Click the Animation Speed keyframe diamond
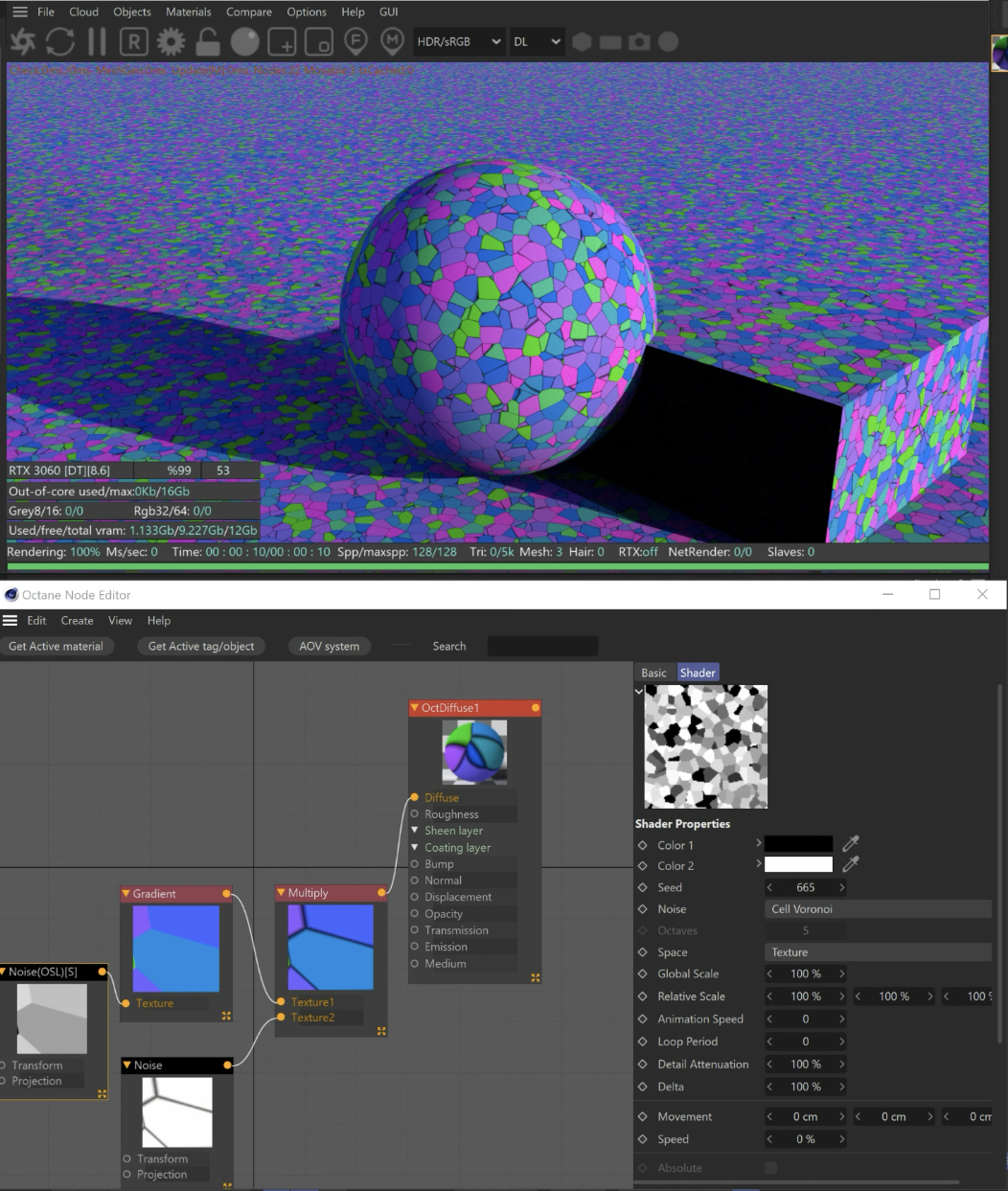Viewport: 1008px width, 1191px height. point(643,1019)
